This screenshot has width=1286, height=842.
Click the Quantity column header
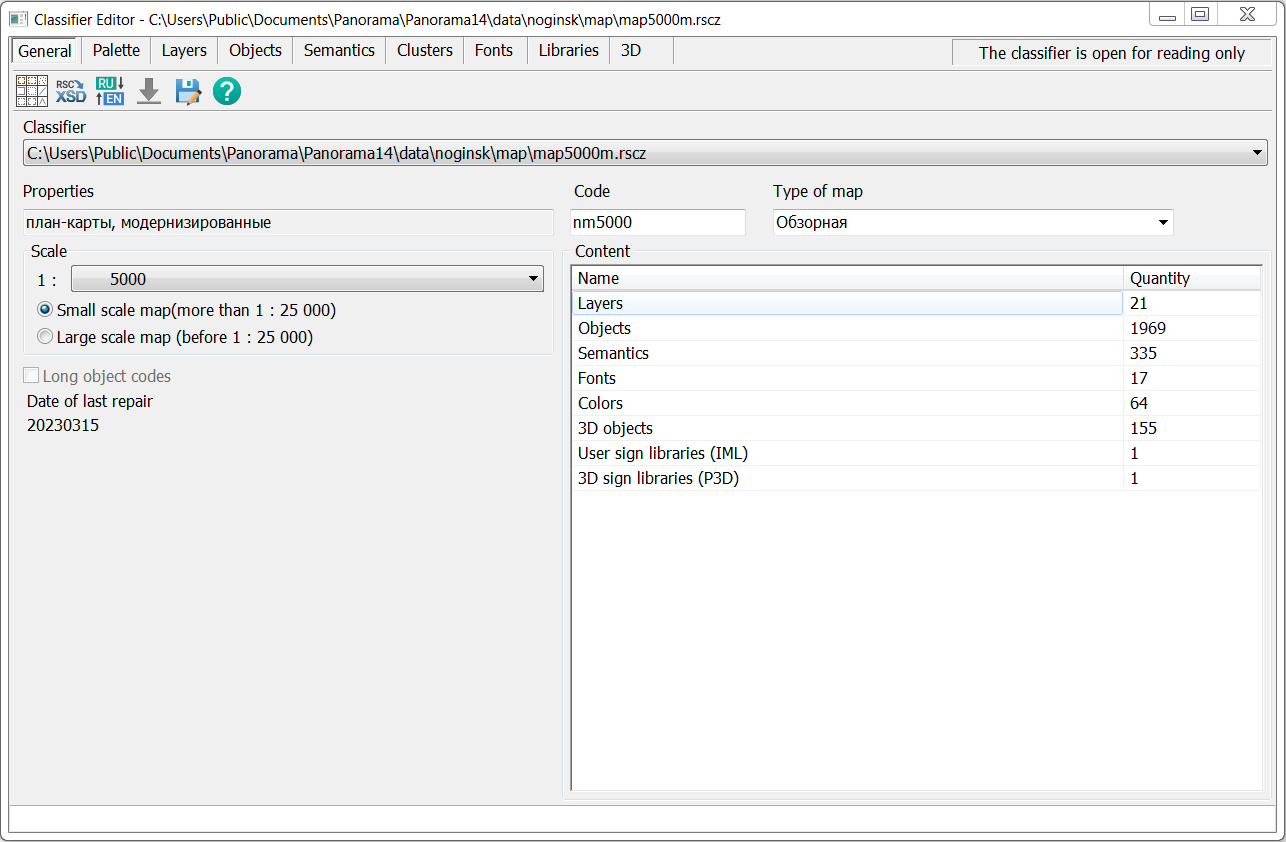tap(1192, 278)
